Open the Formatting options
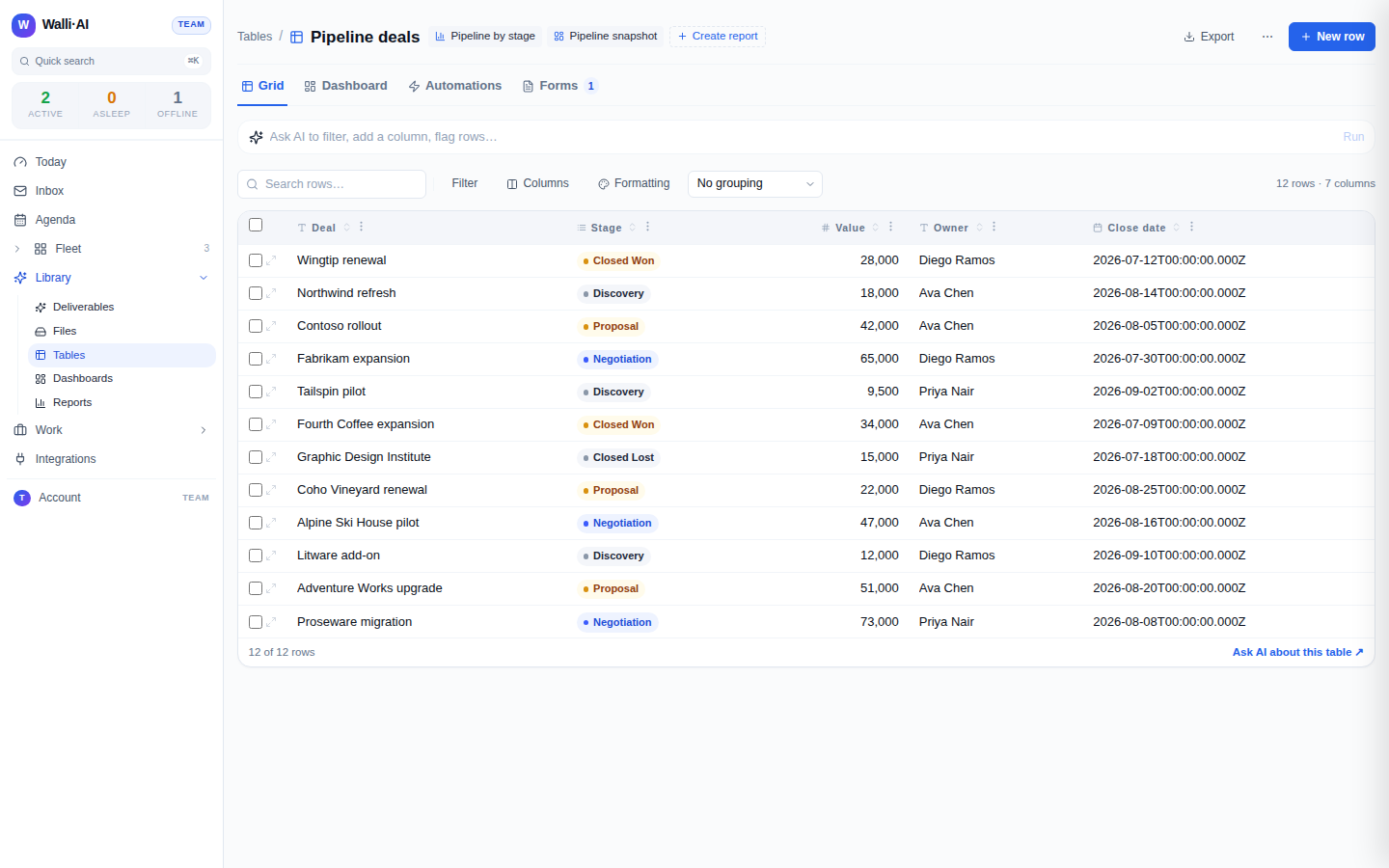 634,183
